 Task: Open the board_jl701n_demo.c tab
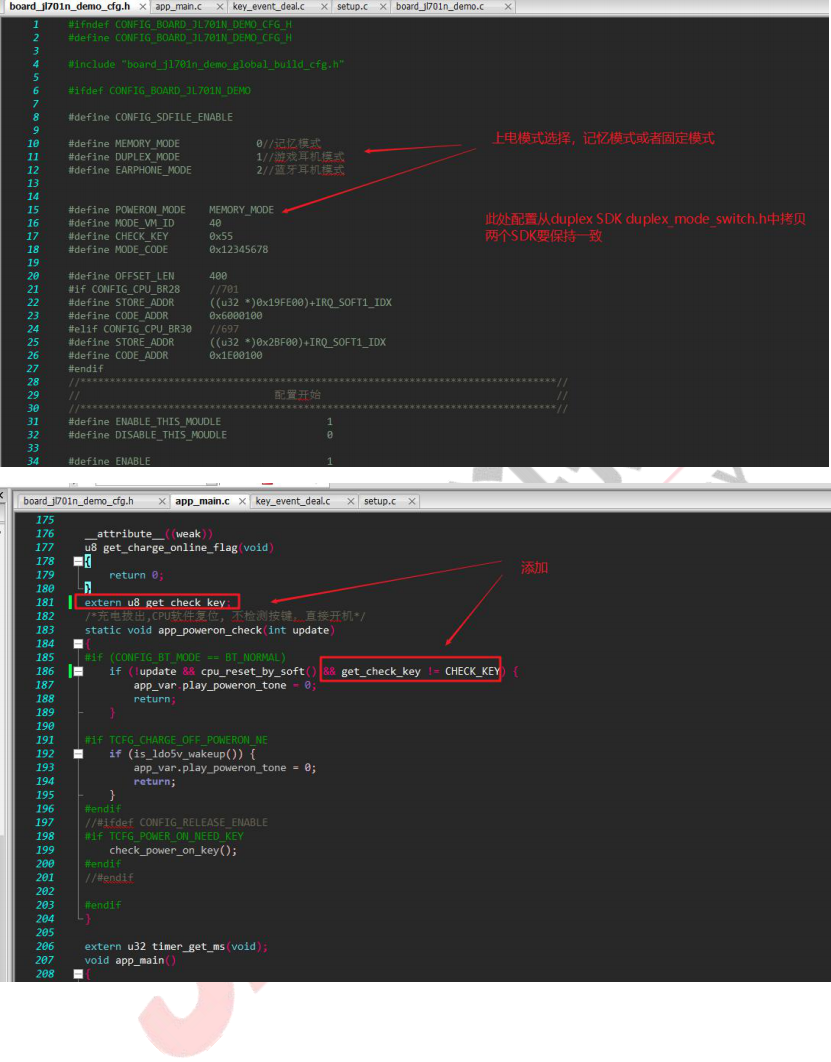[440, 7]
